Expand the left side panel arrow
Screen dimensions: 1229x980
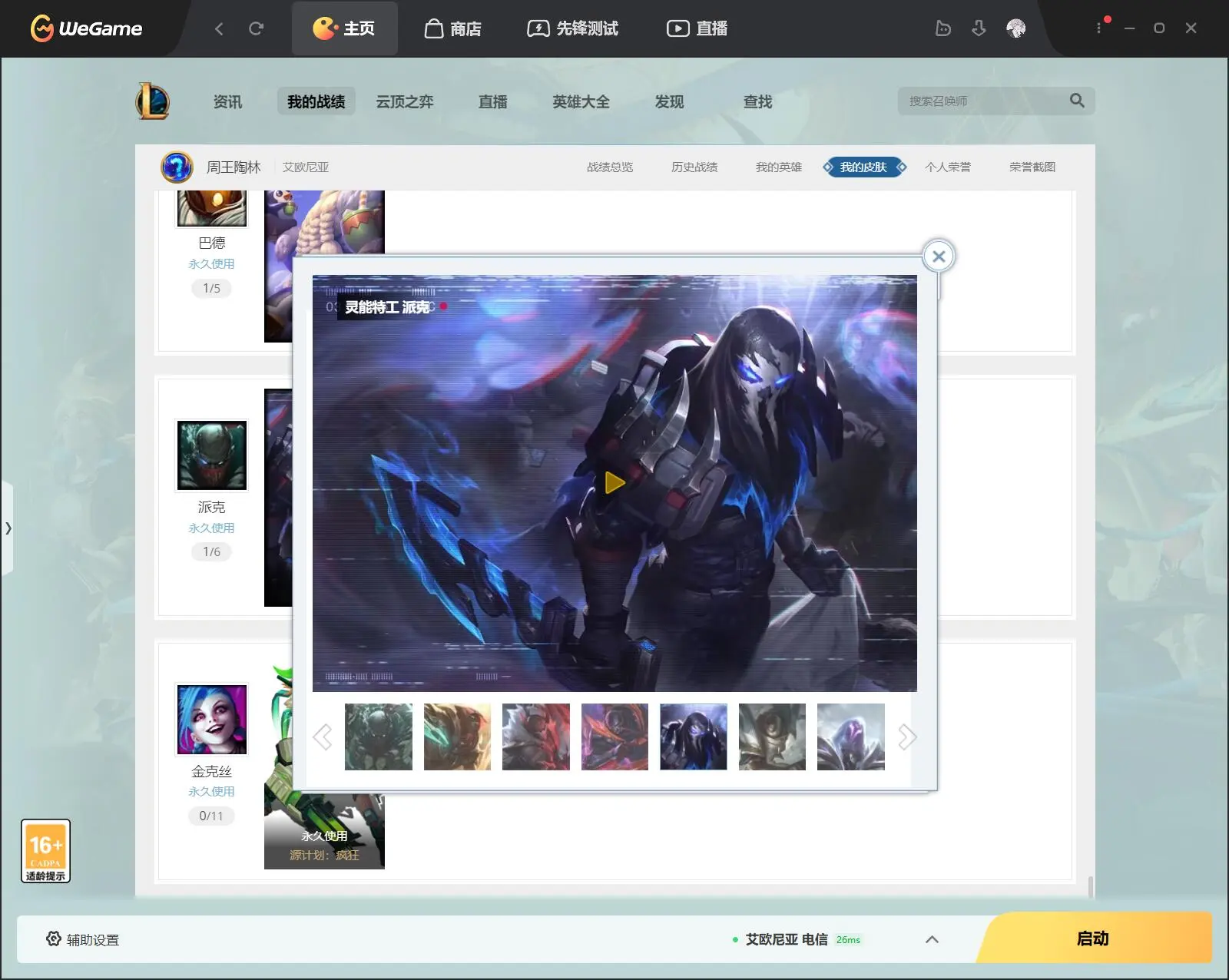click(7, 528)
